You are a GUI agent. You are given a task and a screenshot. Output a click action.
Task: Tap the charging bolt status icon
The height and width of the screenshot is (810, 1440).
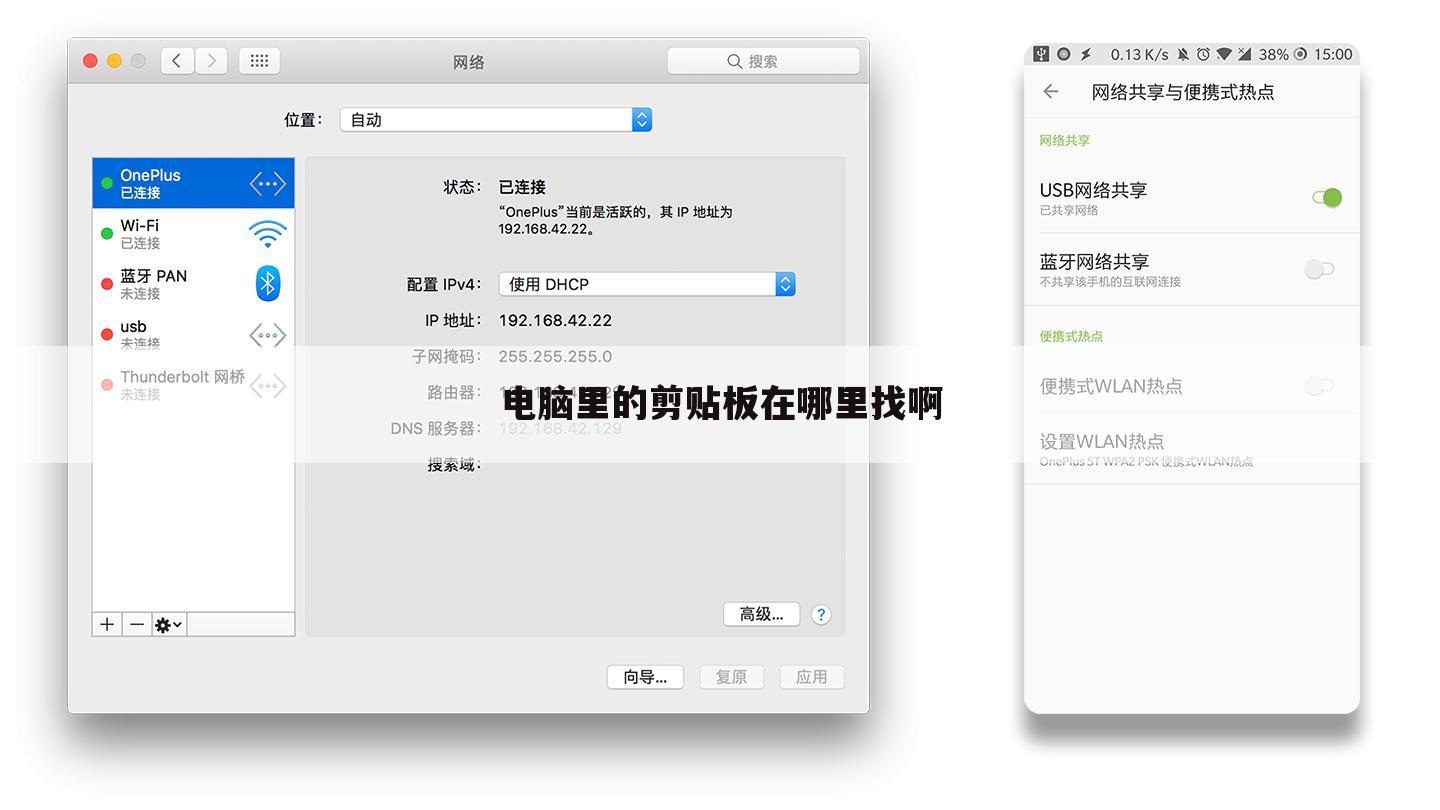pyautogui.click(x=1086, y=54)
